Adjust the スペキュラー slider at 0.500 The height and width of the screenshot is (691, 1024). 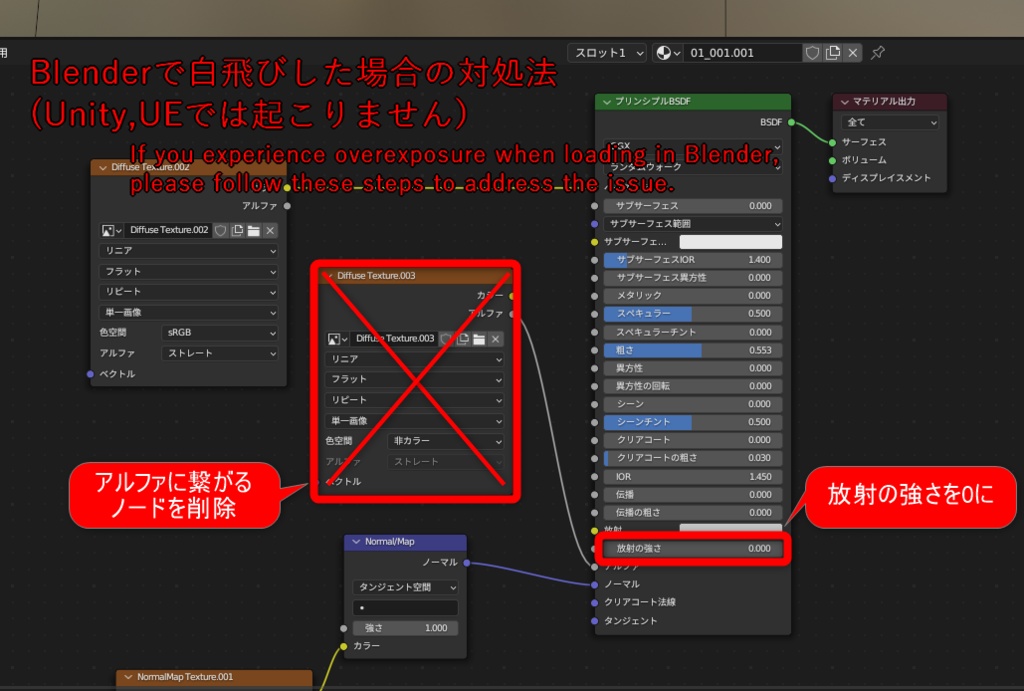693,314
